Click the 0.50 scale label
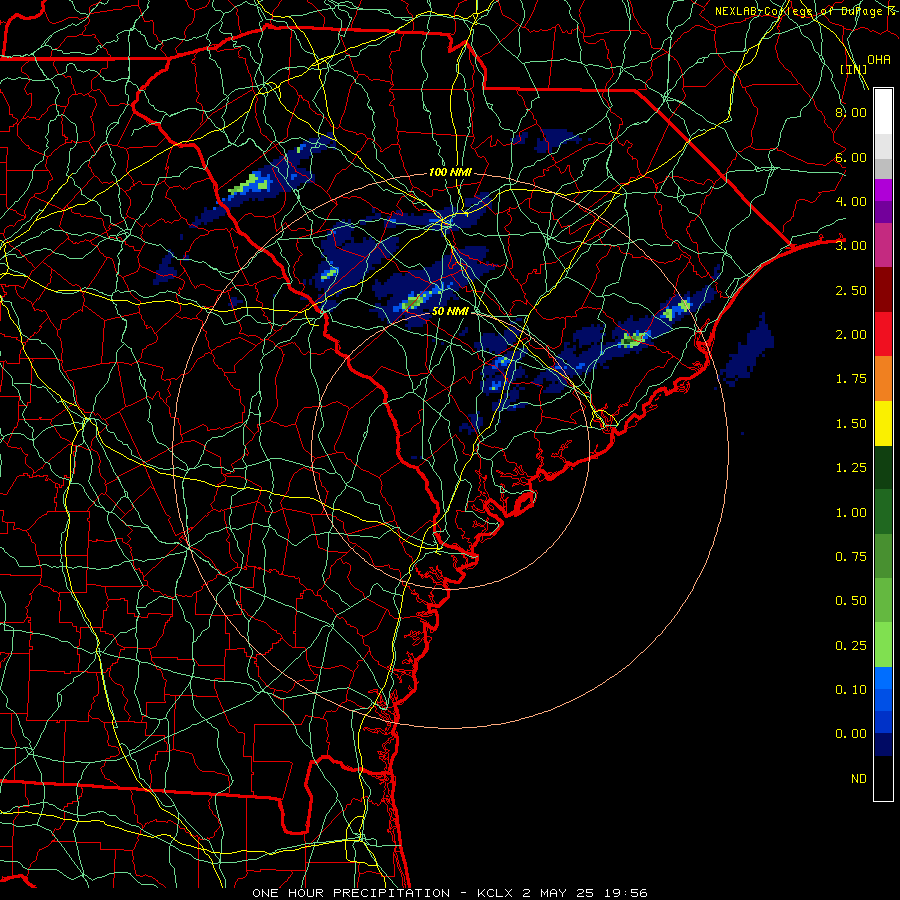The image size is (900, 900). 851,601
